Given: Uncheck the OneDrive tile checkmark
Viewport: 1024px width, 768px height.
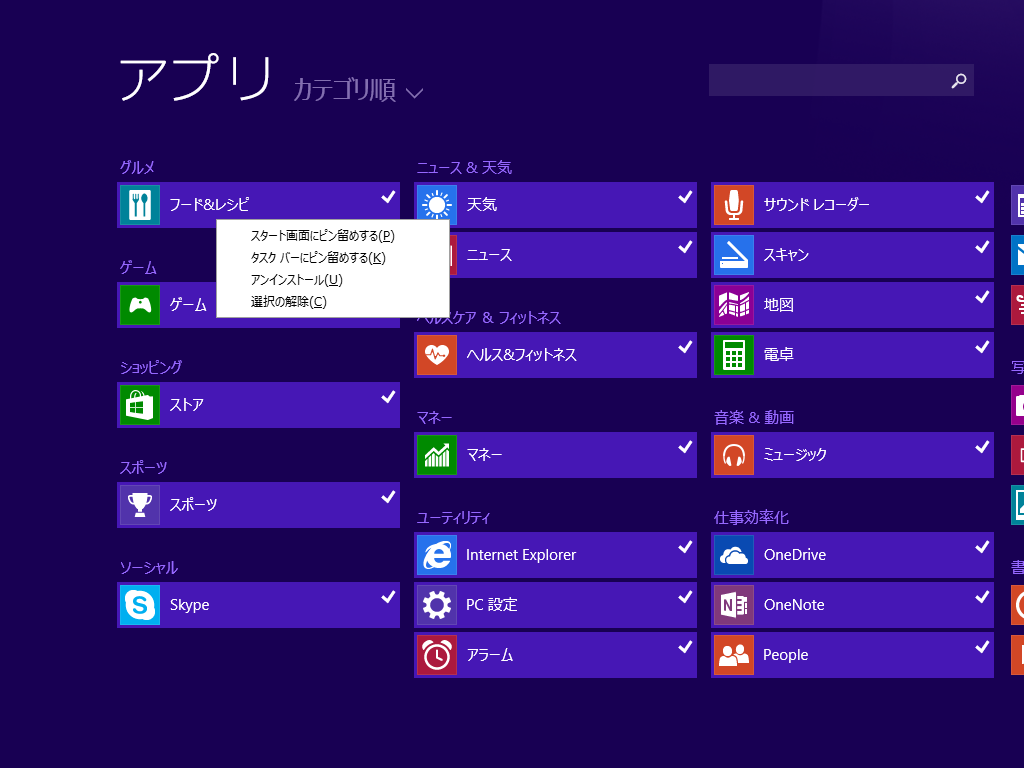Looking at the screenshot, I should [x=982, y=547].
